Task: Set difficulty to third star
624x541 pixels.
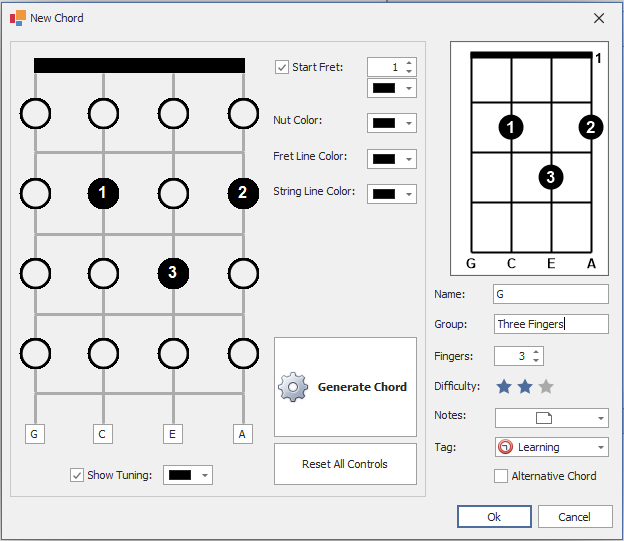Action: (x=546, y=387)
